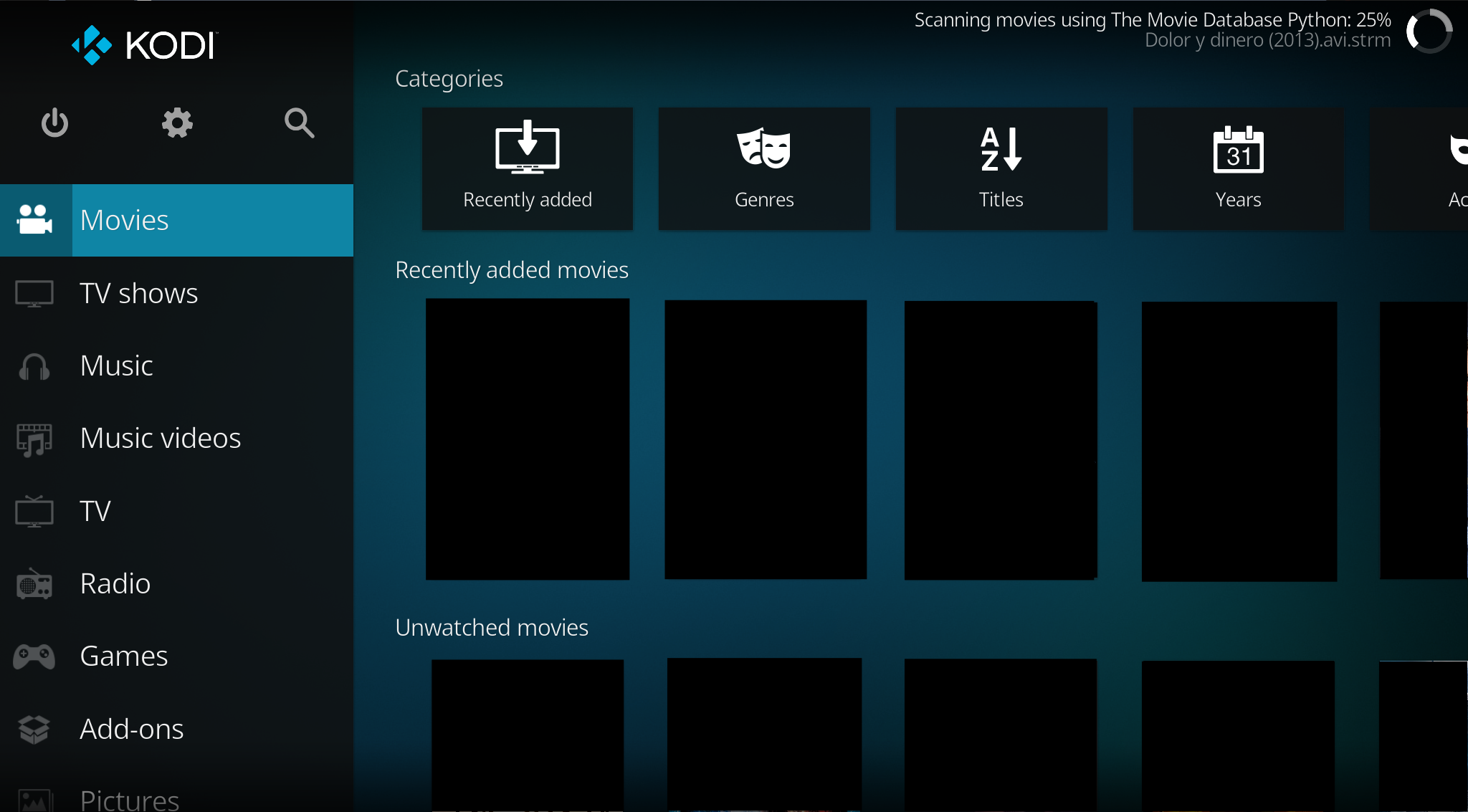Open settings via the gear icon
This screenshot has height=812, width=1468.
(177, 123)
